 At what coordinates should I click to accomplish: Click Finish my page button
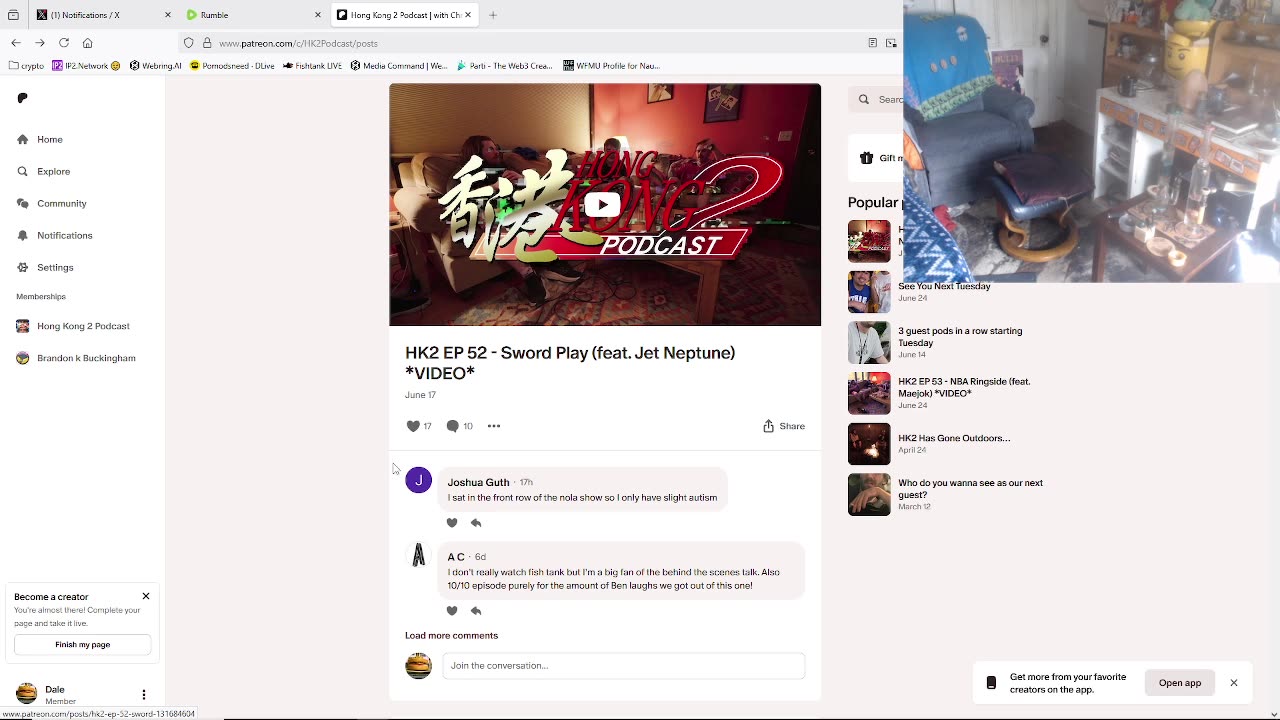coord(82,645)
